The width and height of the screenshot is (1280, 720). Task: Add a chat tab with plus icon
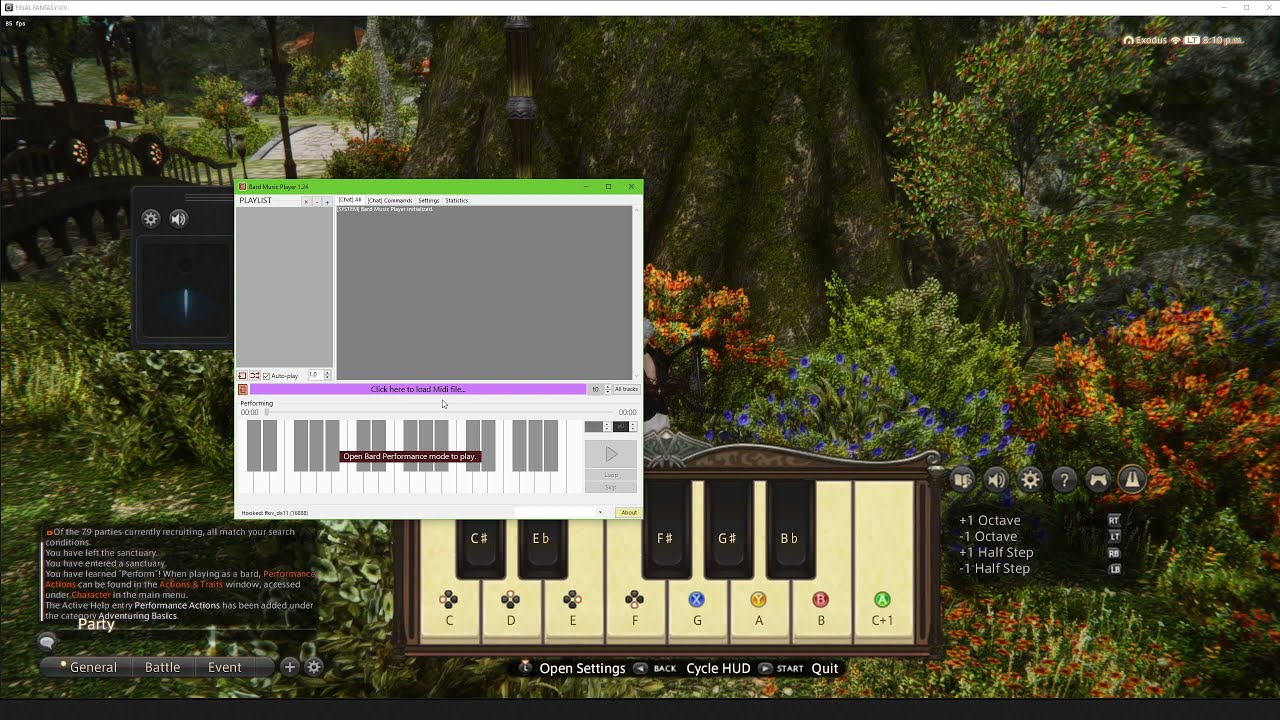pos(290,667)
